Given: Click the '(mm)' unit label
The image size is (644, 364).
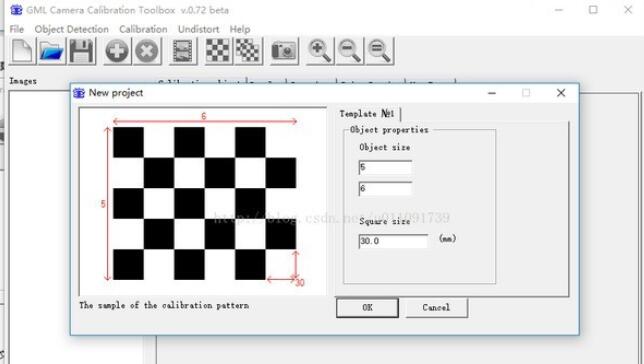Looking at the screenshot, I should point(447,239).
